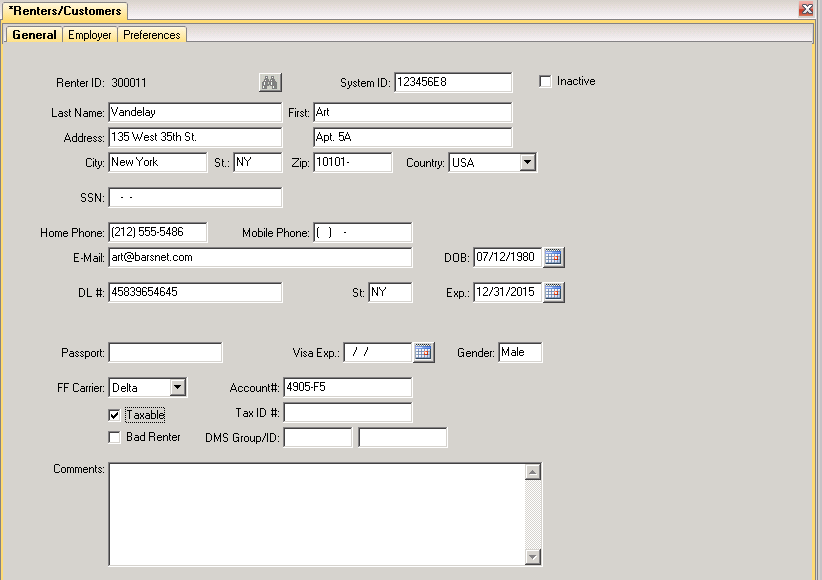Select the General tab
822x580 pixels.
(34, 35)
